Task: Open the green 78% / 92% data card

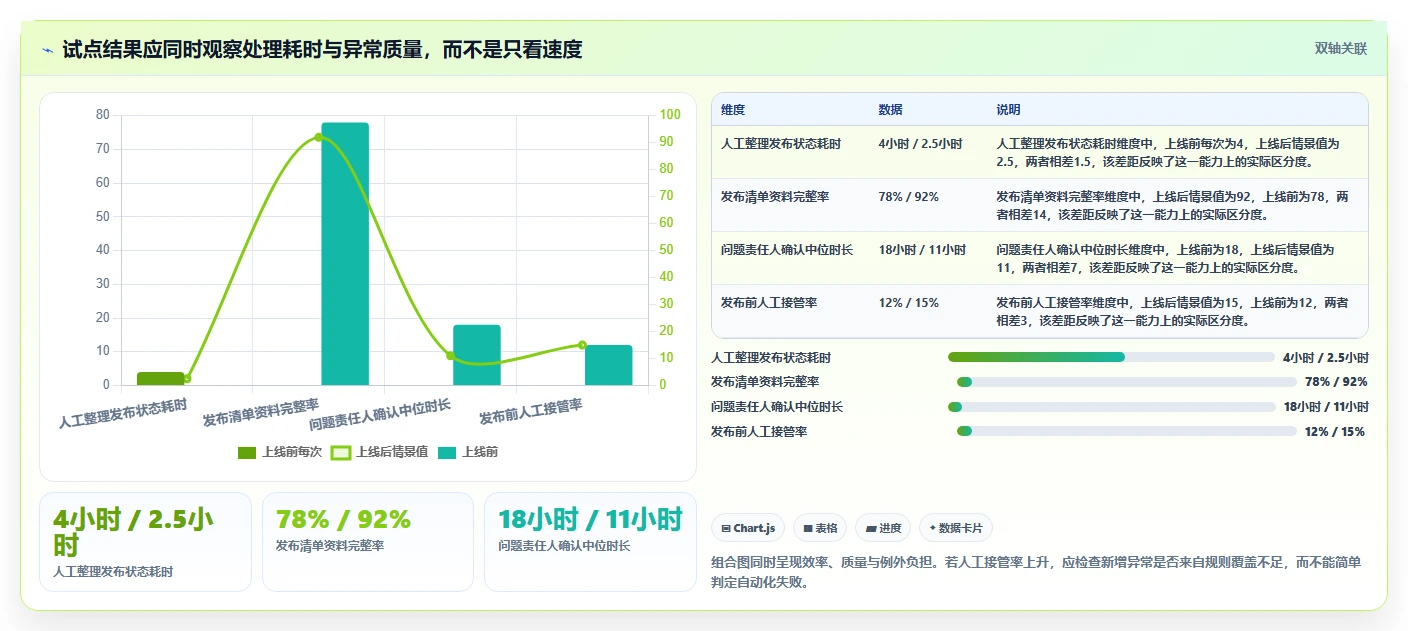Action: click(368, 542)
